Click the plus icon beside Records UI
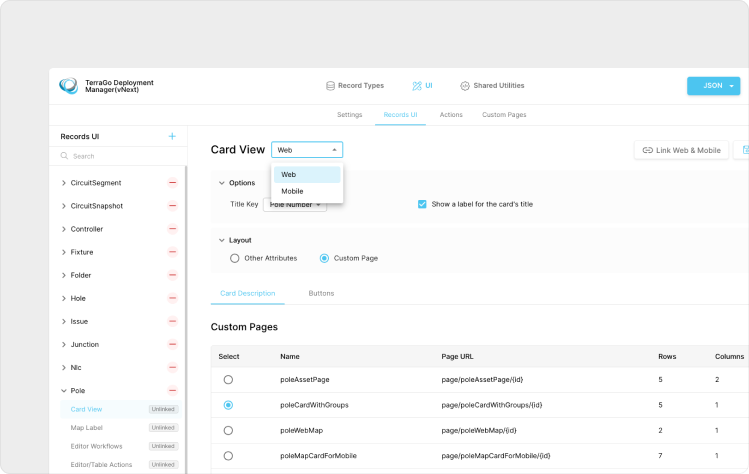The height and width of the screenshot is (474, 749). pos(172,136)
